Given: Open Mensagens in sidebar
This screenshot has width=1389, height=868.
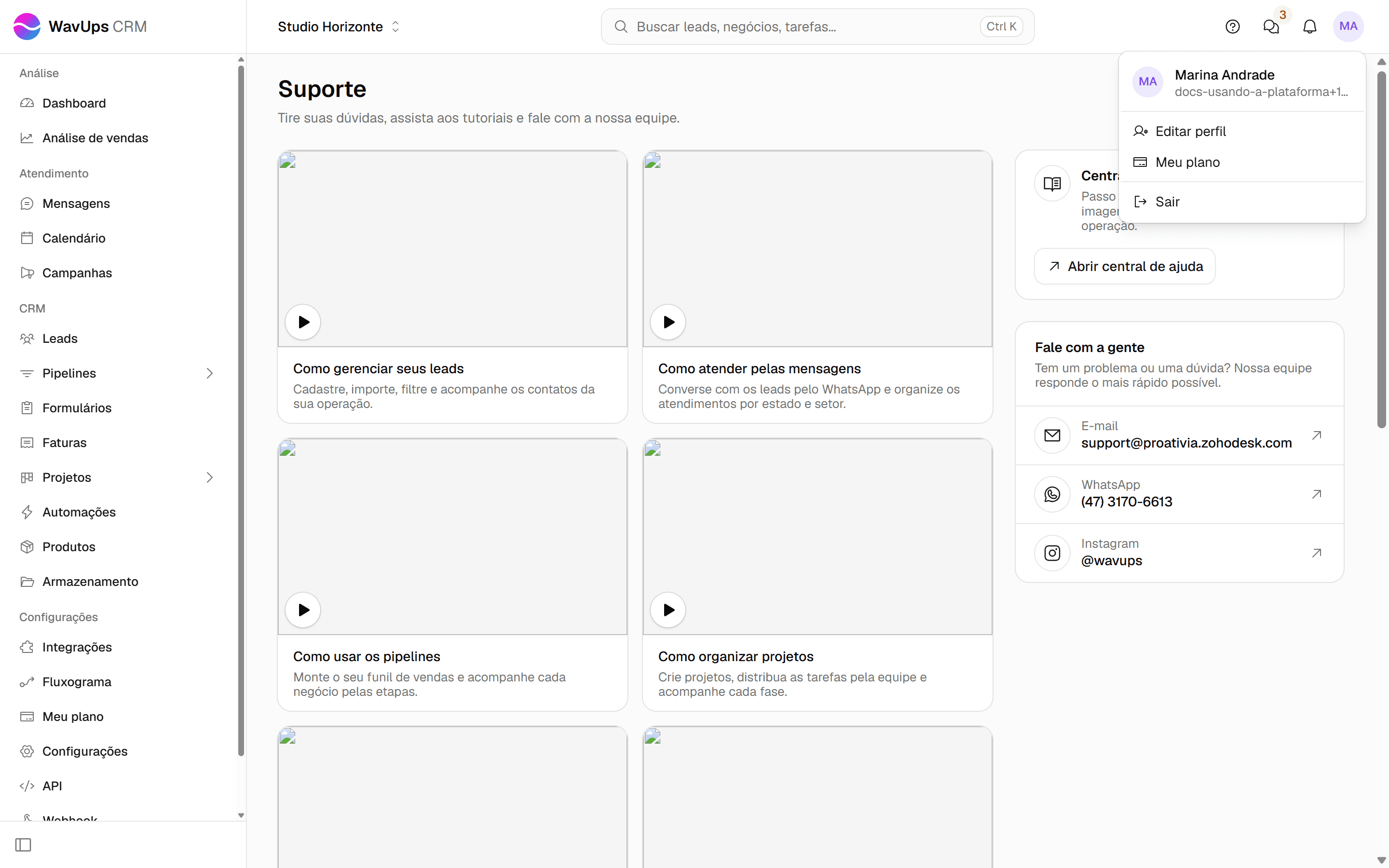Looking at the screenshot, I should tap(118, 203).
